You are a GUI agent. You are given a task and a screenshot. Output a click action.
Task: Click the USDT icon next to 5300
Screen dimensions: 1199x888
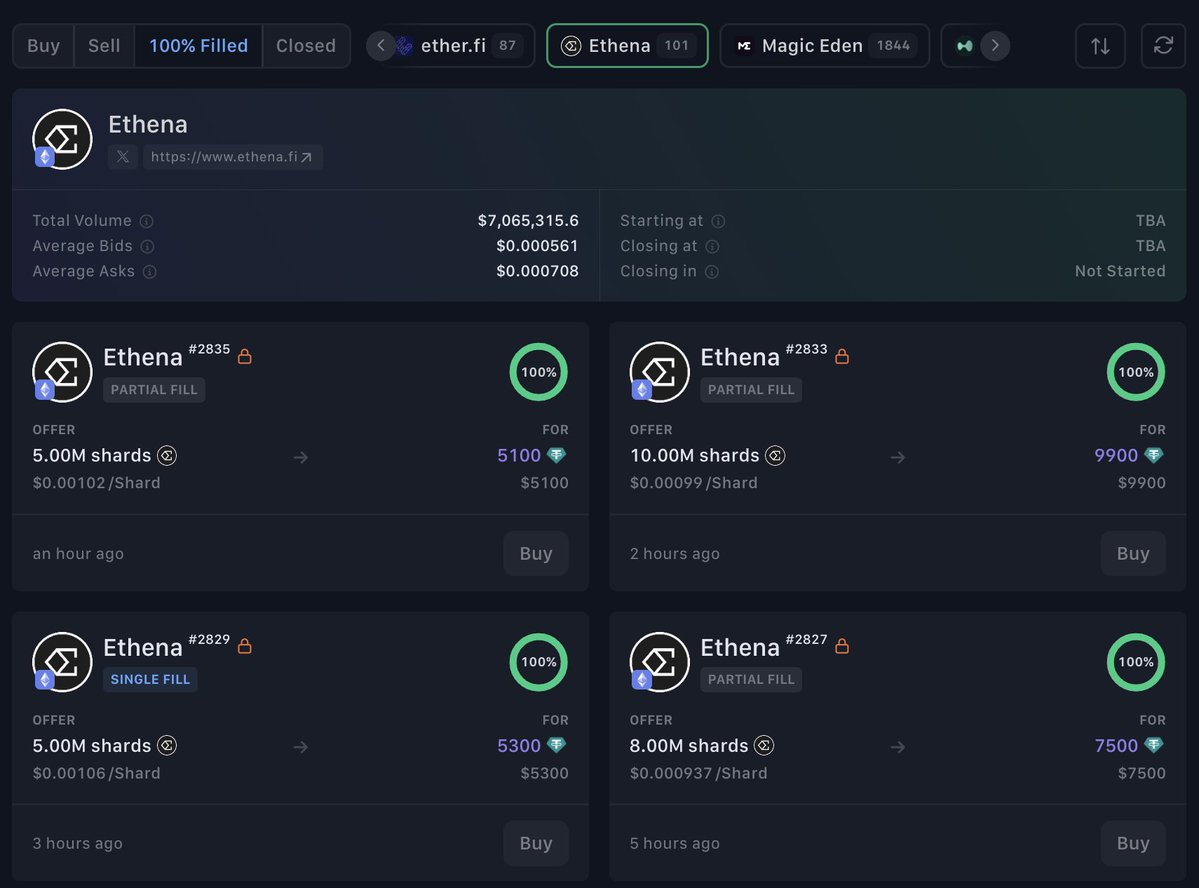tap(557, 745)
